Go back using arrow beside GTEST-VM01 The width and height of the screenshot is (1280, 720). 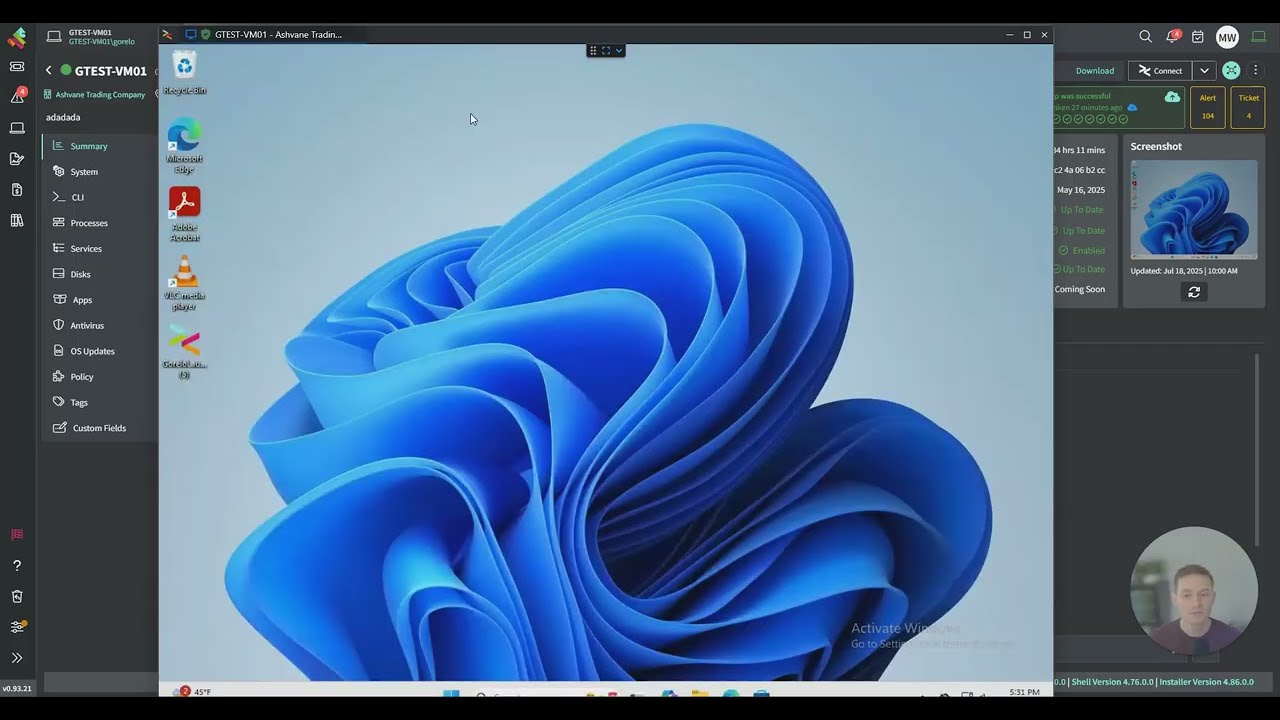coord(48,70)
